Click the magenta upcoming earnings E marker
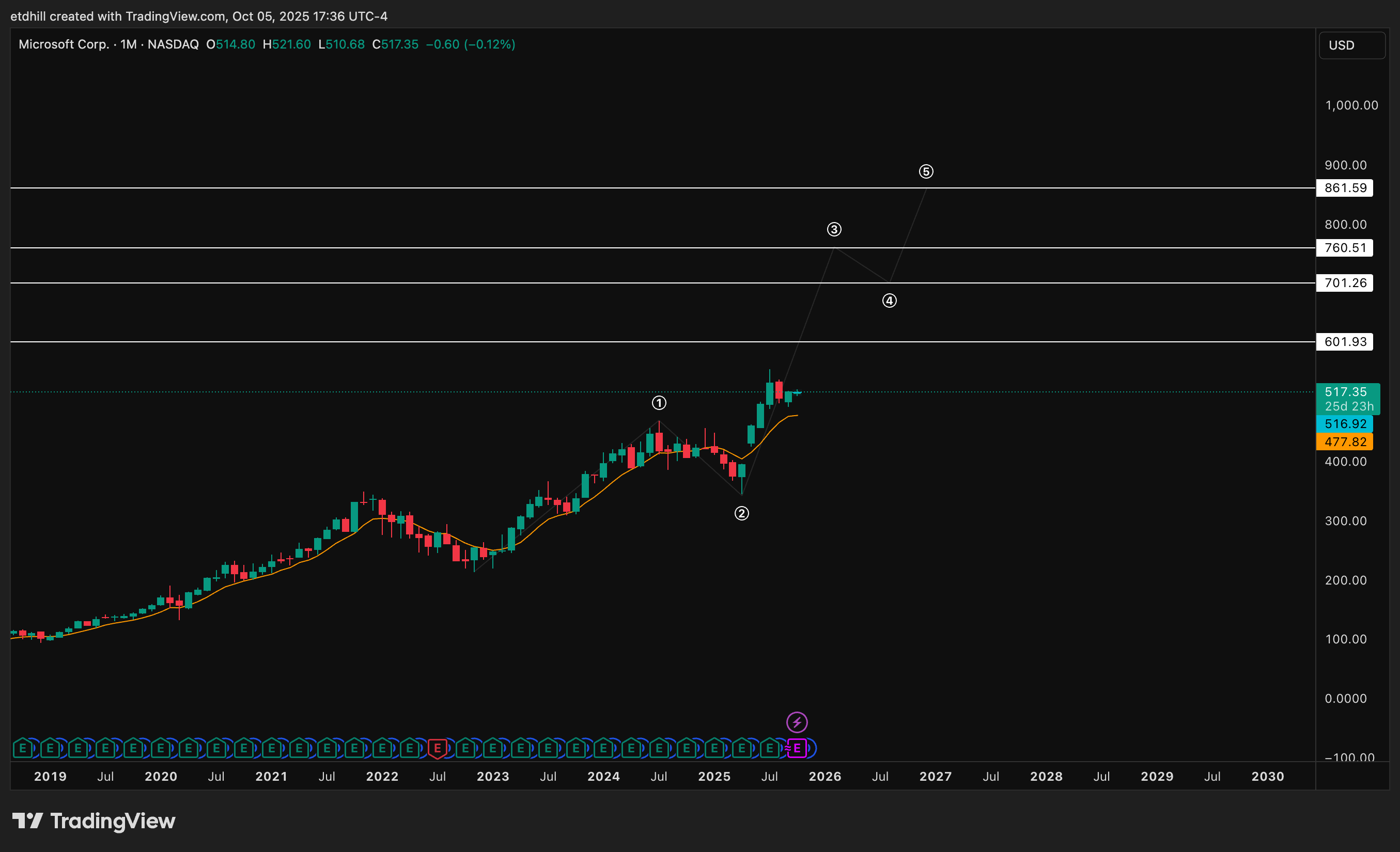The height and width of the screenshot is (852, 1400). [797, 749]
